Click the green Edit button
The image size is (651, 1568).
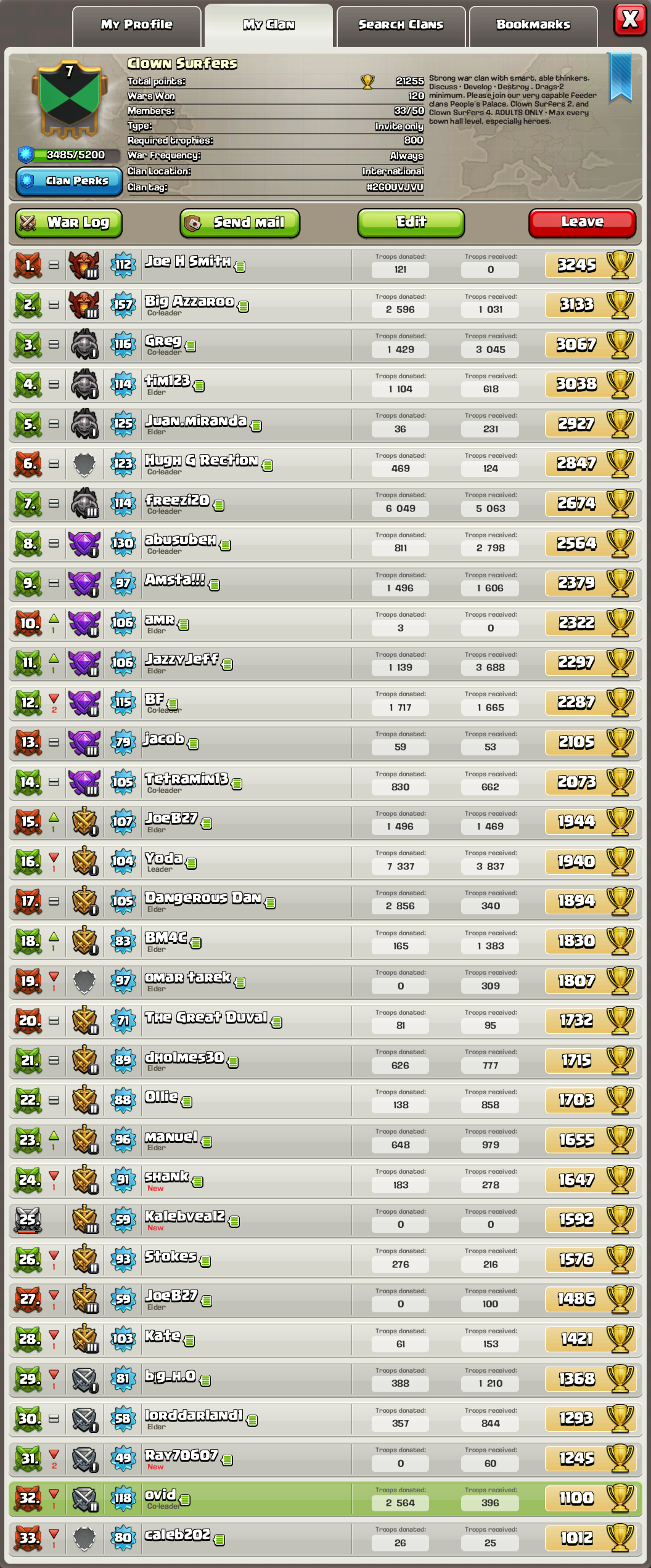pos(411,222)
